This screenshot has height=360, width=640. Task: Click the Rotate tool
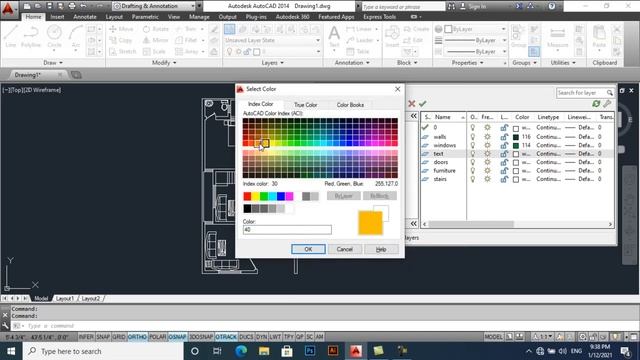(x=156, y=29)
